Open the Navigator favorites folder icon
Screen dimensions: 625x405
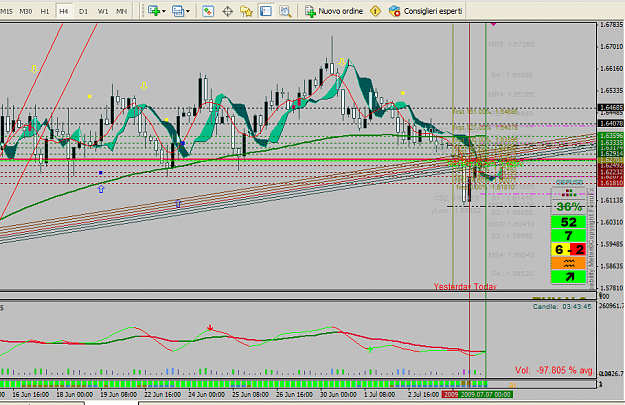point(247,11)
